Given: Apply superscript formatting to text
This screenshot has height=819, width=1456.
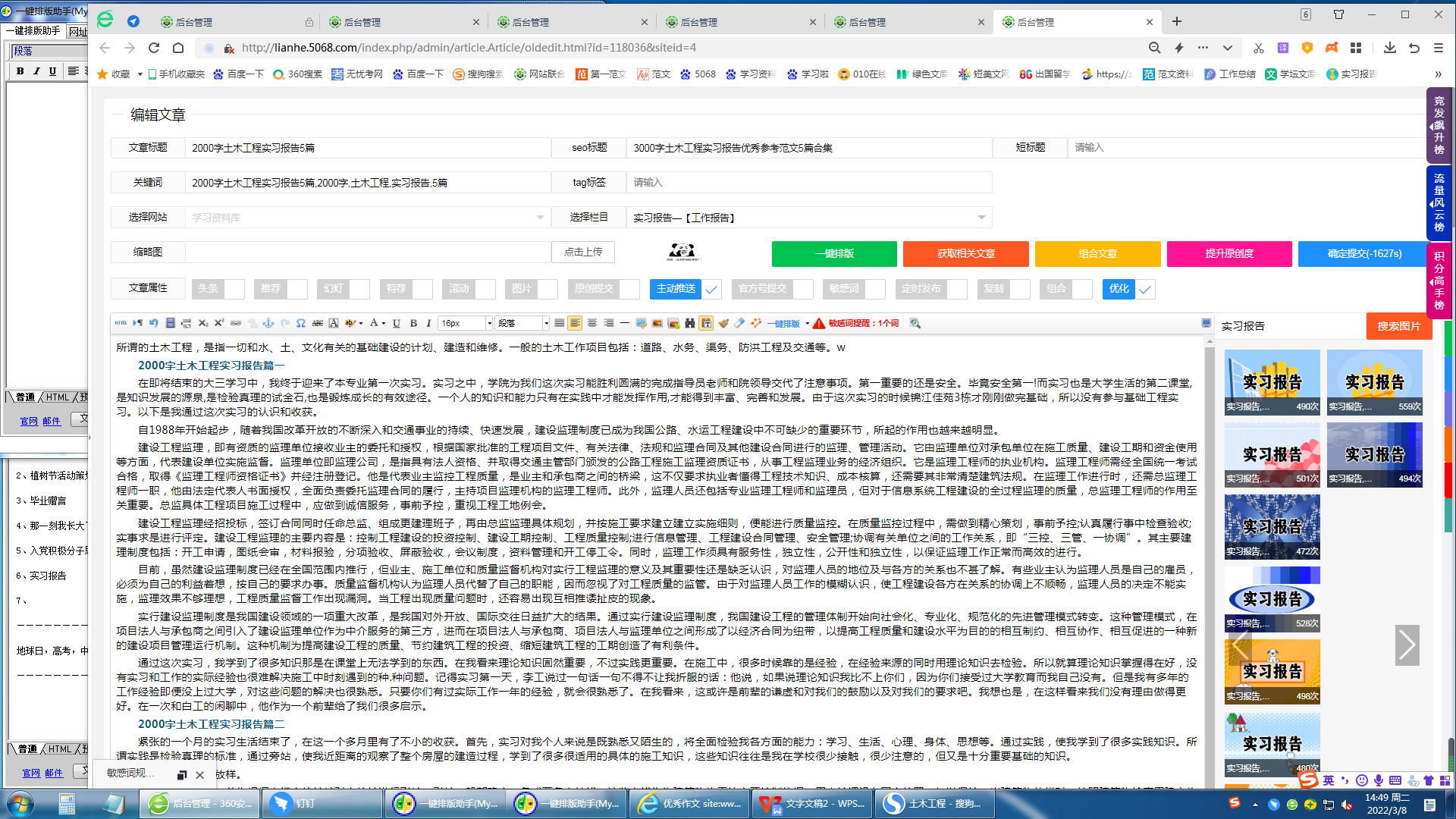Looking at the screenshot, I should tap(218, 322).
